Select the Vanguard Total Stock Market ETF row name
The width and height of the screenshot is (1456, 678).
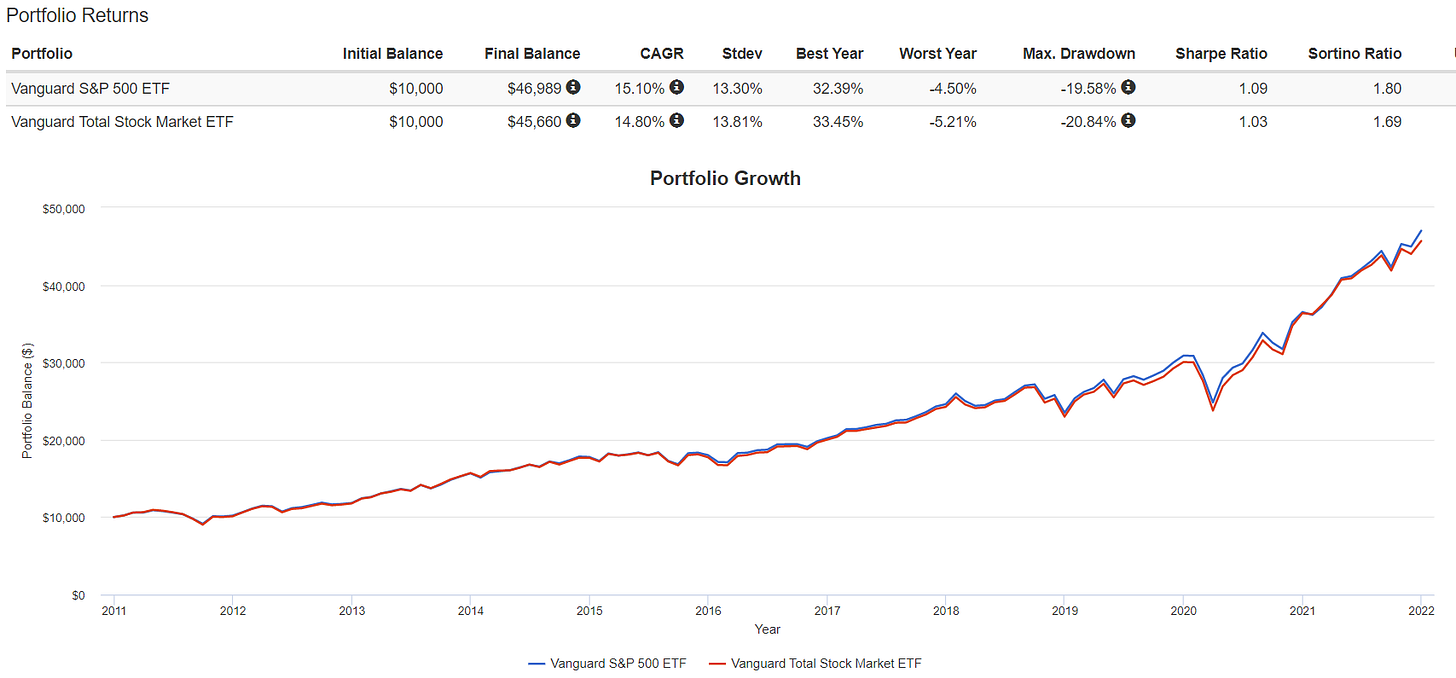pyautogui.click(x=123, y=121)
